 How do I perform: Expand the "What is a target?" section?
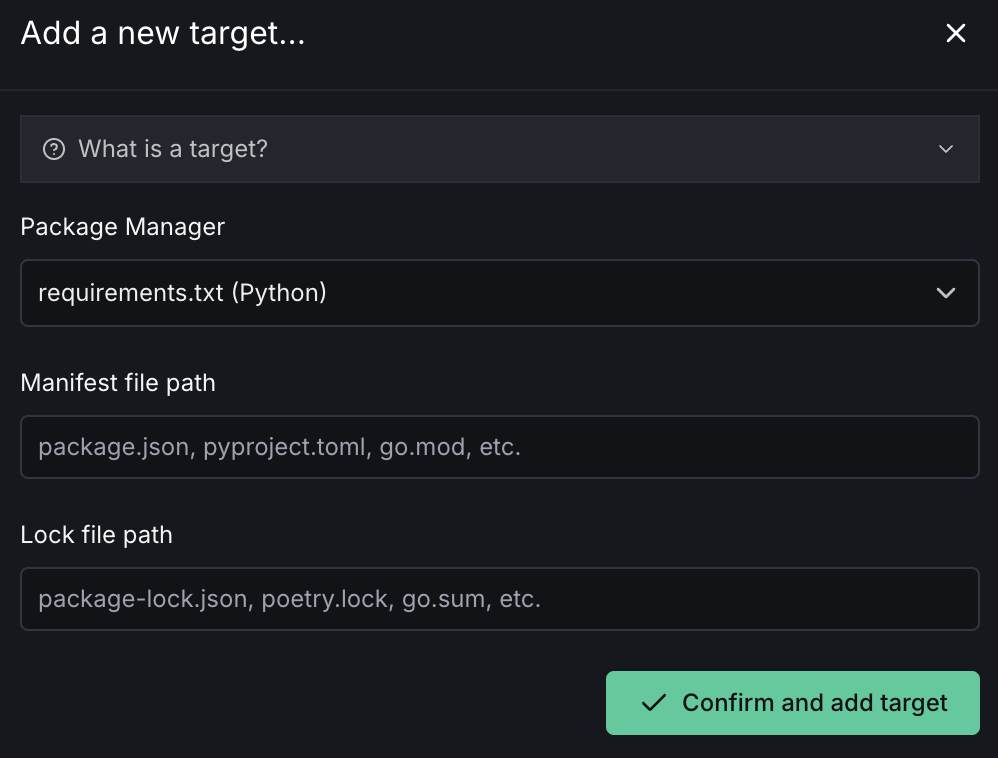pos(499,150)
